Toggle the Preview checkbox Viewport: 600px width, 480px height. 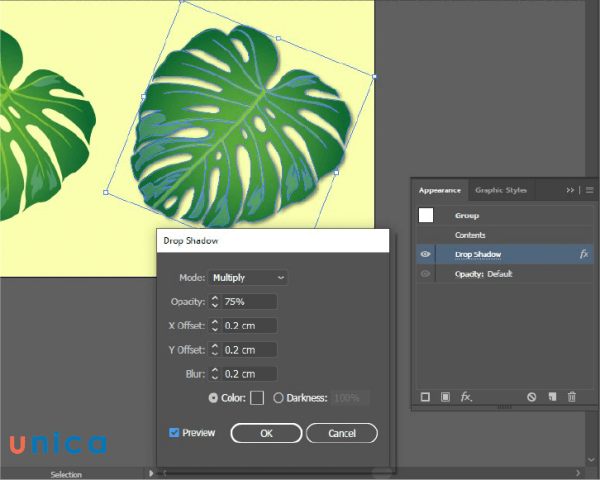(174, 433)
